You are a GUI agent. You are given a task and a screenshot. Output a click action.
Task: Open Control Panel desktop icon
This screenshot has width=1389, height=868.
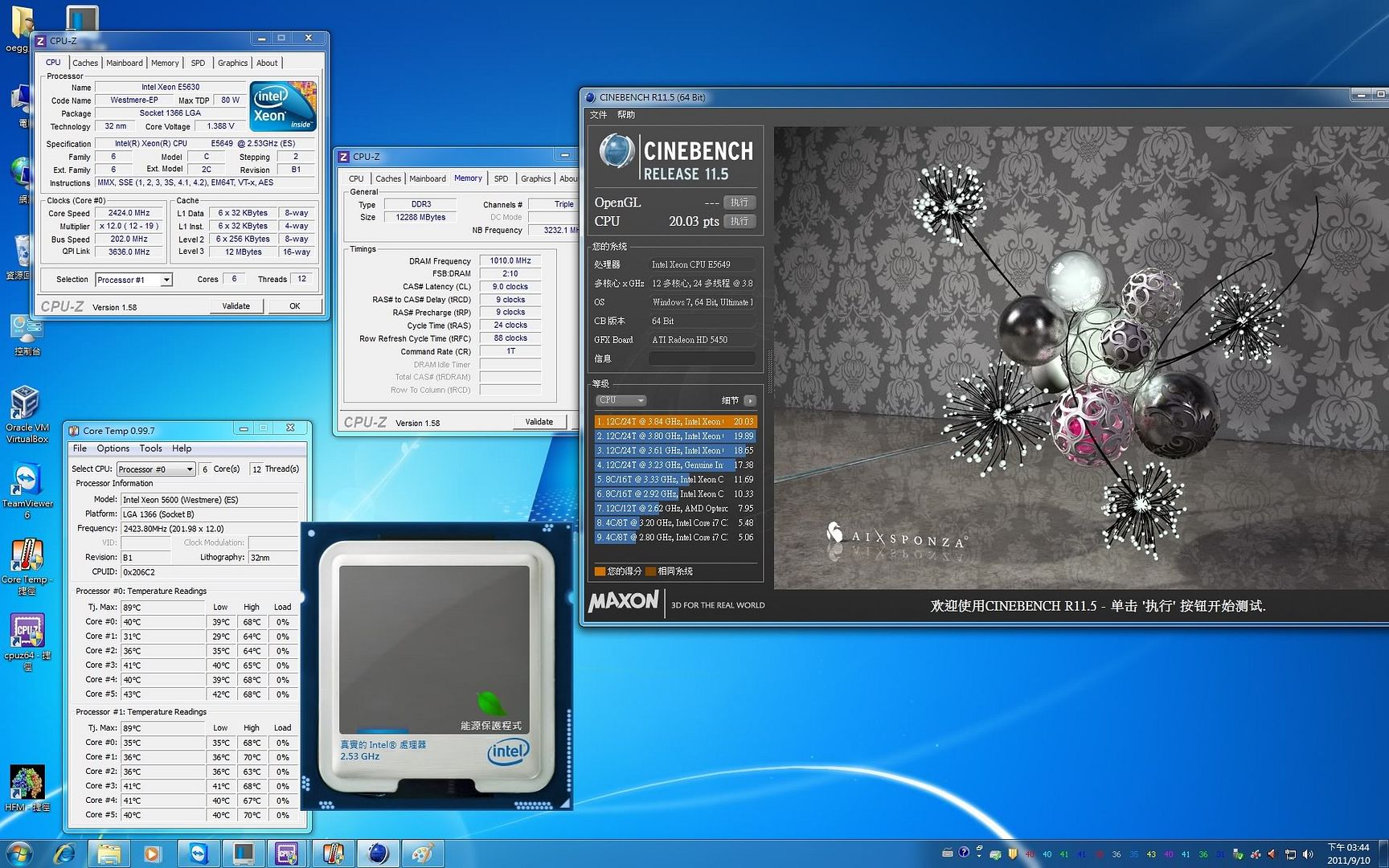tap(27, 334)
